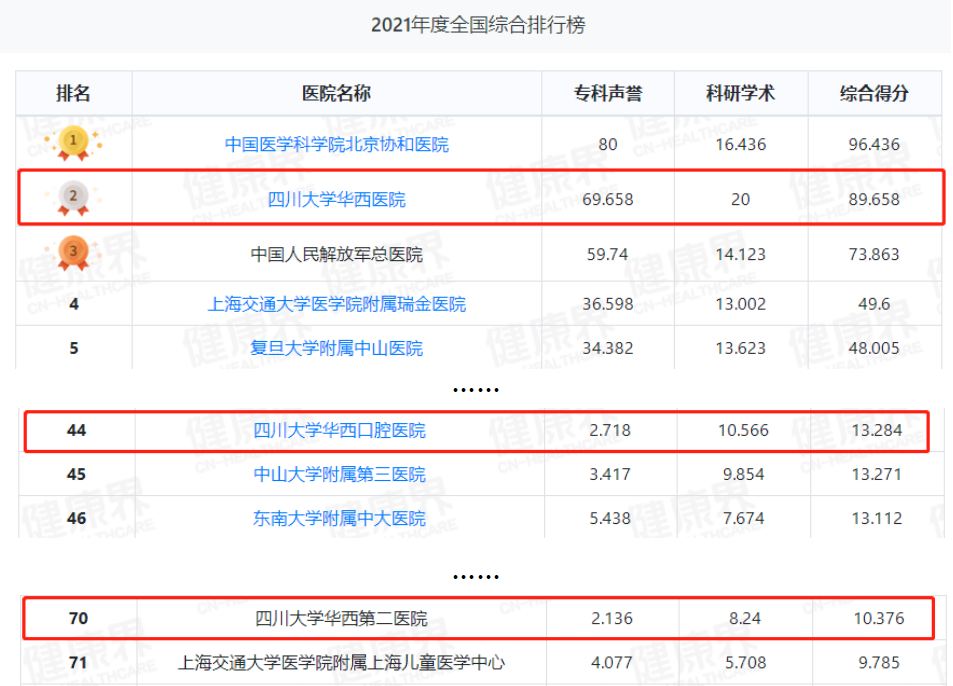Open 复旦大学附属中山医院 link
Viewport: 953px width, 686px height.
pos(336,348)
